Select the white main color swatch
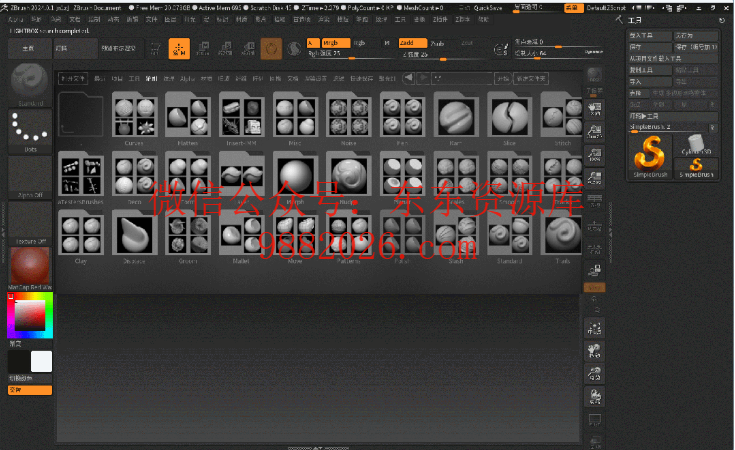The width and height of the screenshot is (735, 450). pos(41,361)
